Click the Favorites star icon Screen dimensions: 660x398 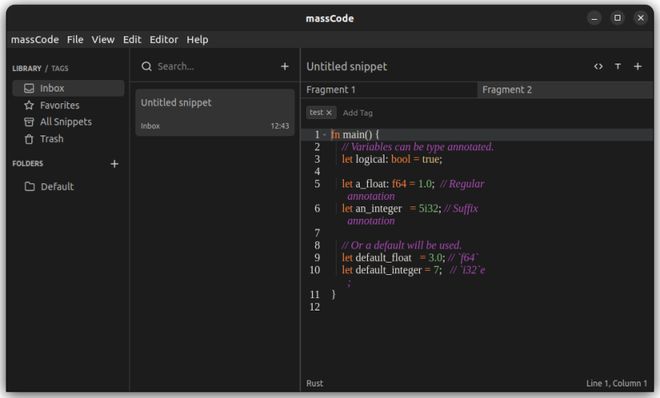[29, 105]
